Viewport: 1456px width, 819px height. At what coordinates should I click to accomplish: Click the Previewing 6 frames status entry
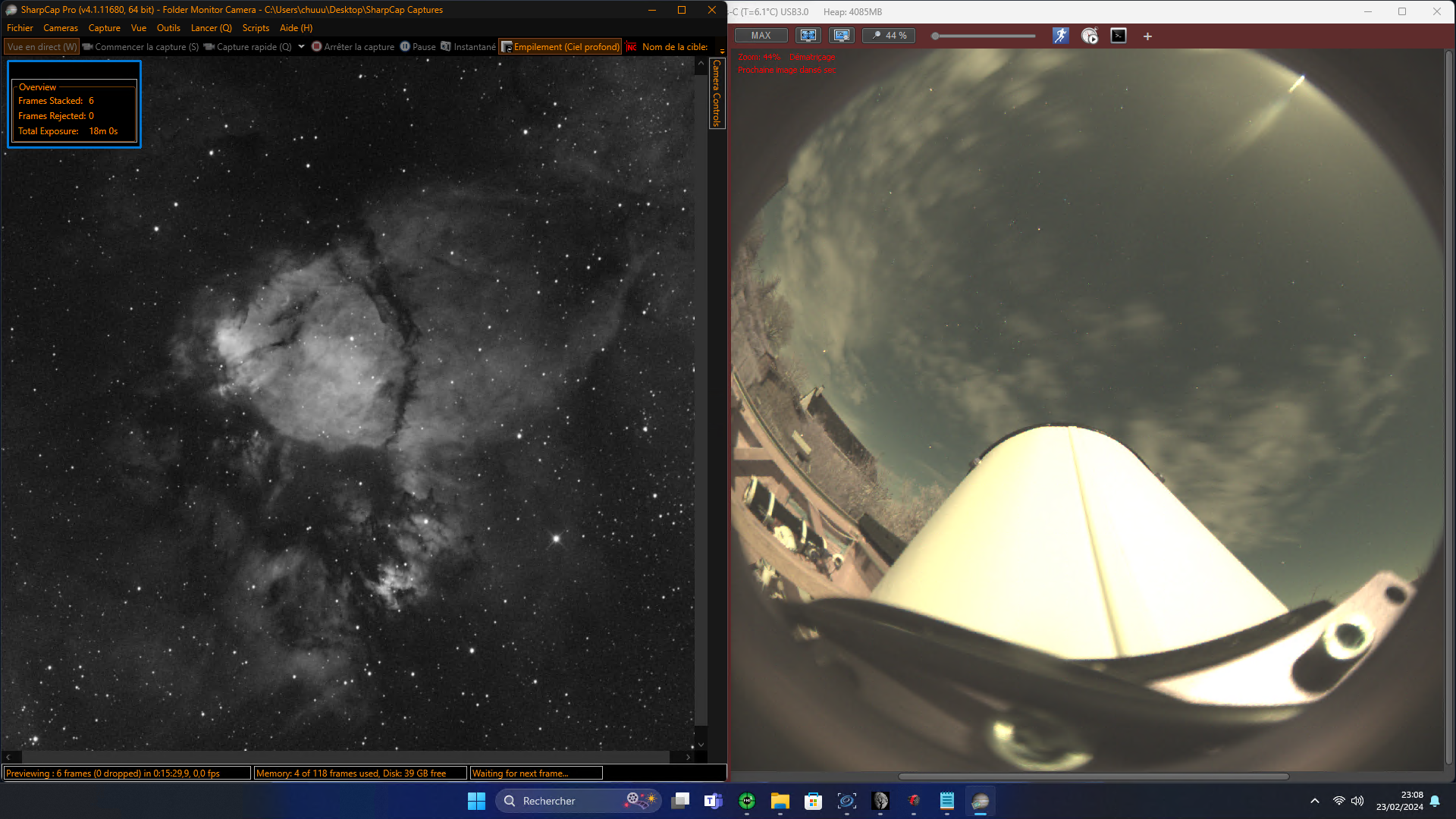[x=127, y=773]
